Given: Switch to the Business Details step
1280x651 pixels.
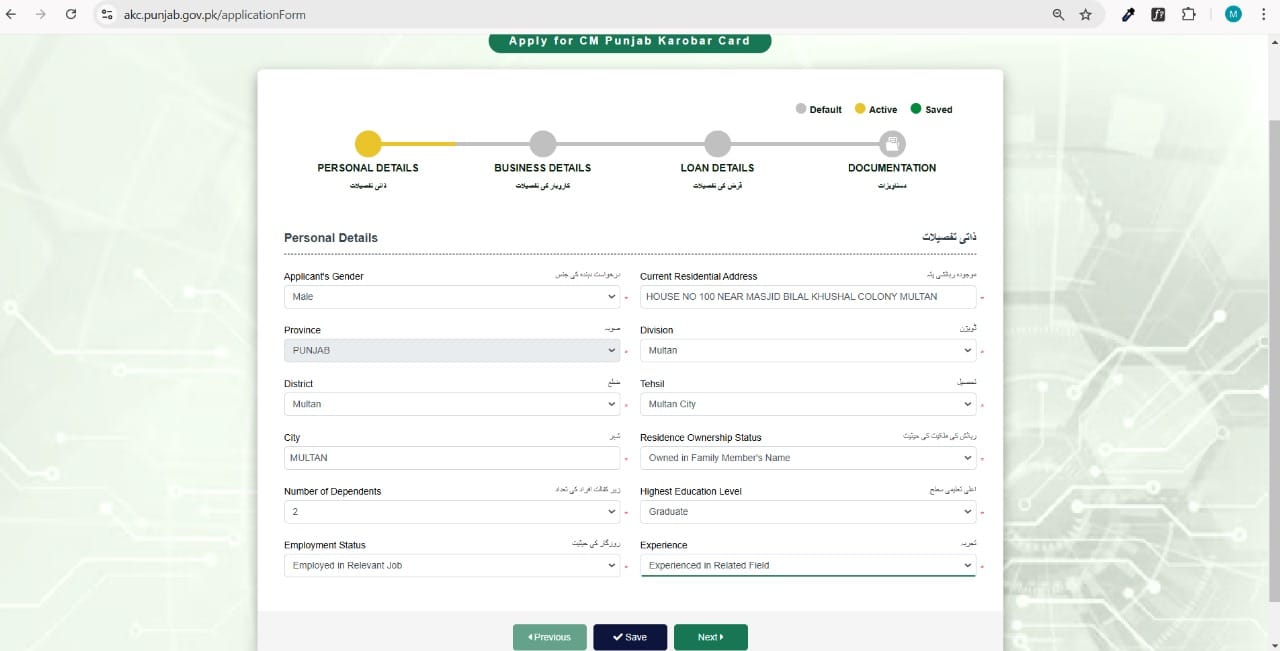Looking at the screenshot, I should [x=542, y=143].
